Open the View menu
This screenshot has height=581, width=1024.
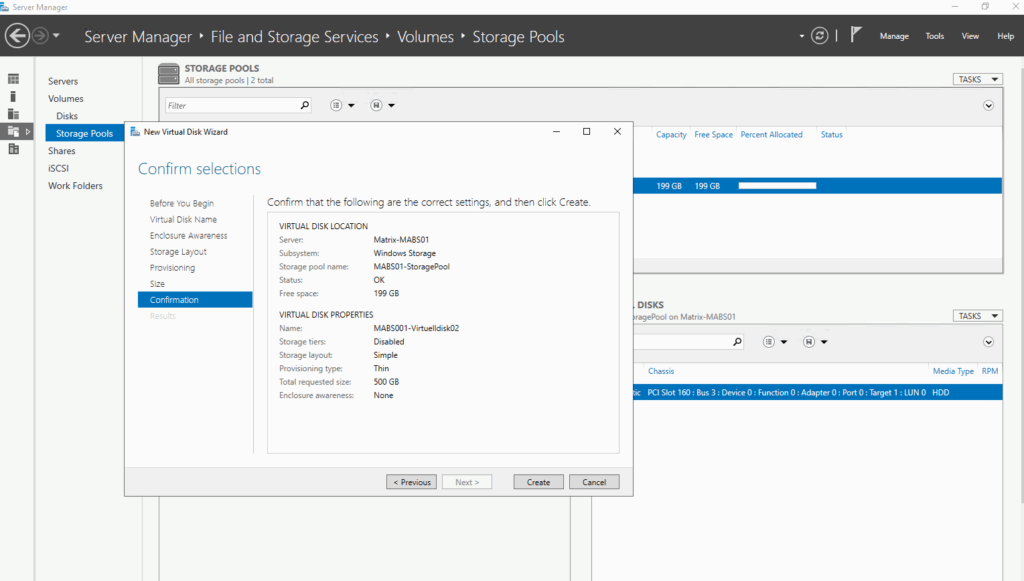point(970,36)
